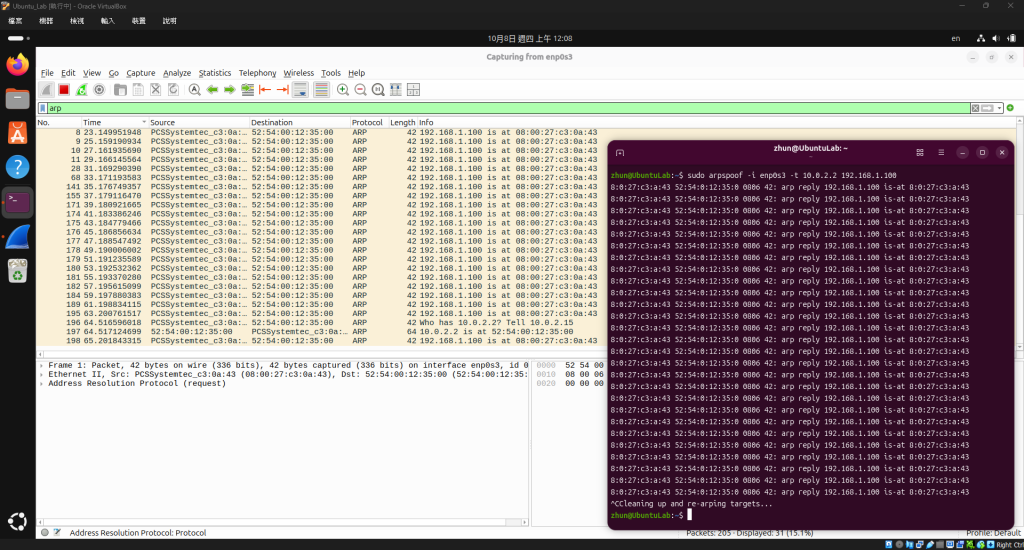Viewport: 1024px width, 550px height.
Task: Zoom out the Wireshark text
Action: [360, 90]
